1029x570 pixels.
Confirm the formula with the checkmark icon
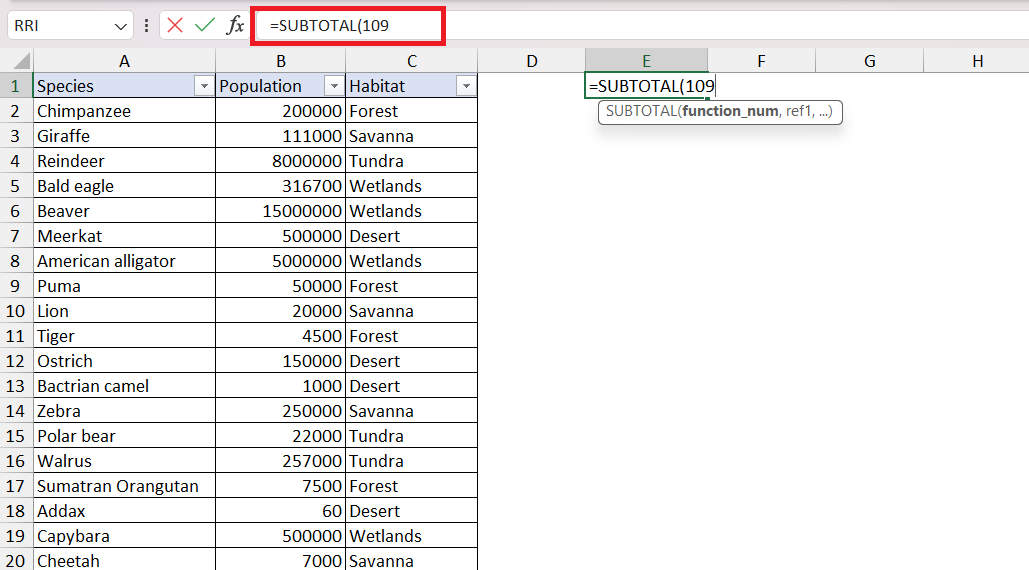point(205,26)
